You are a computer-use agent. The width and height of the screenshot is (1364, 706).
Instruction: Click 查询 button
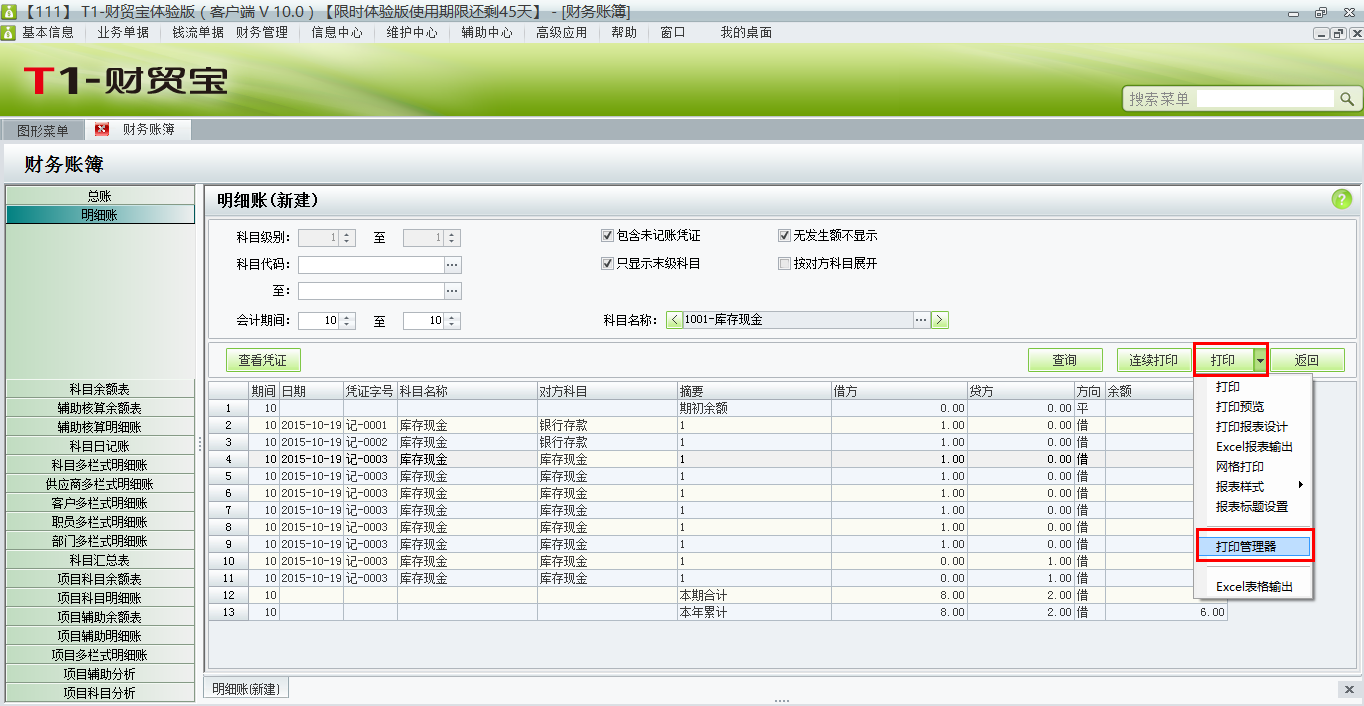1065,360
